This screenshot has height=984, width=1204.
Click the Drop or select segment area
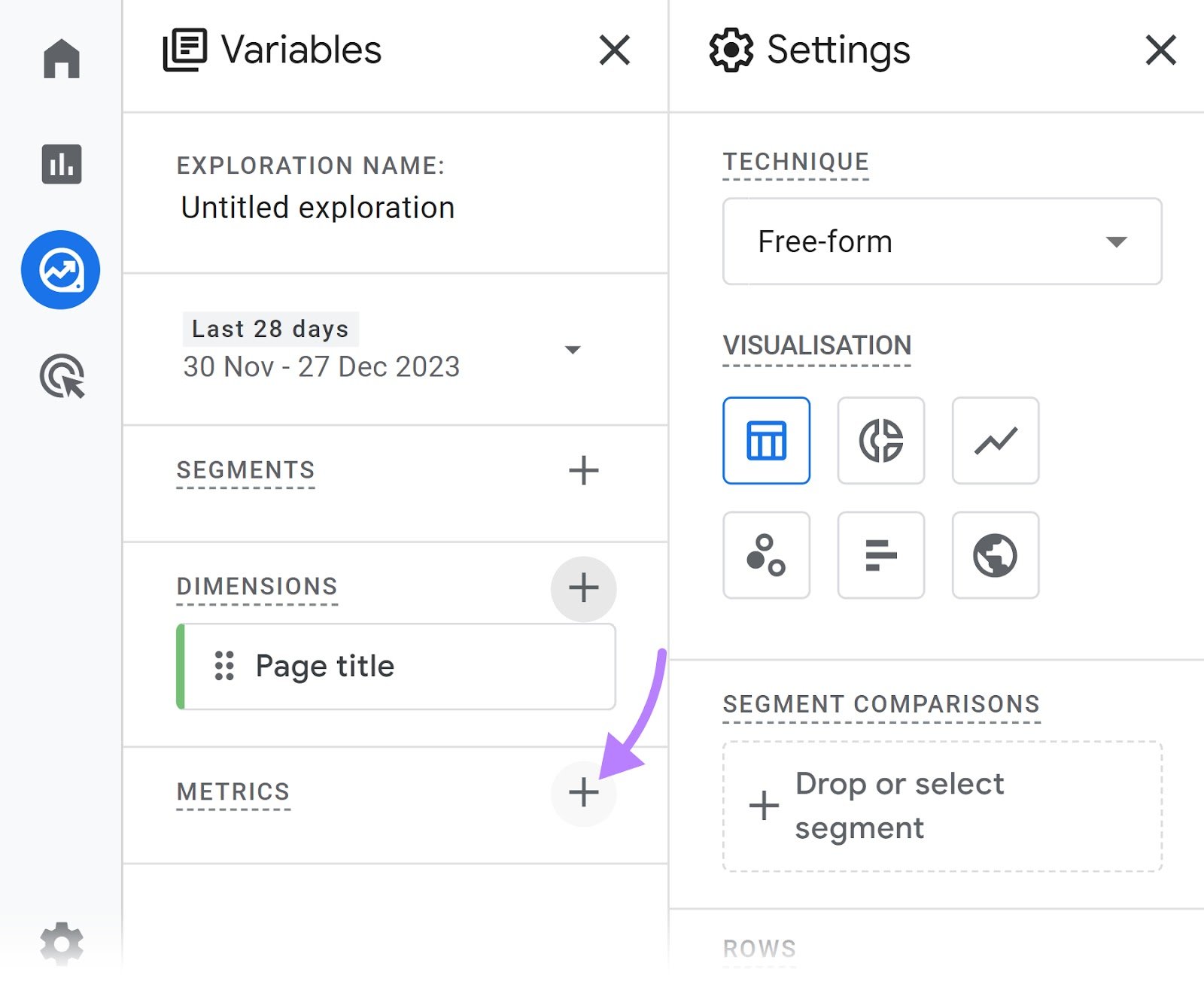point(941,806)
